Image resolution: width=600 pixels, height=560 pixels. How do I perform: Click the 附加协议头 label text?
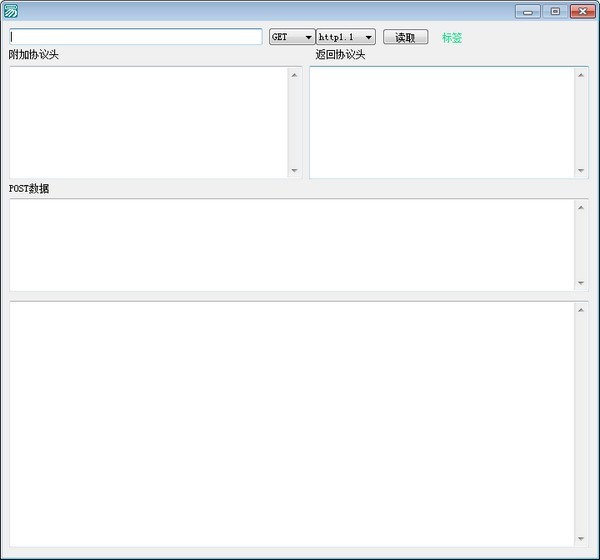click(x=34, y=55)
